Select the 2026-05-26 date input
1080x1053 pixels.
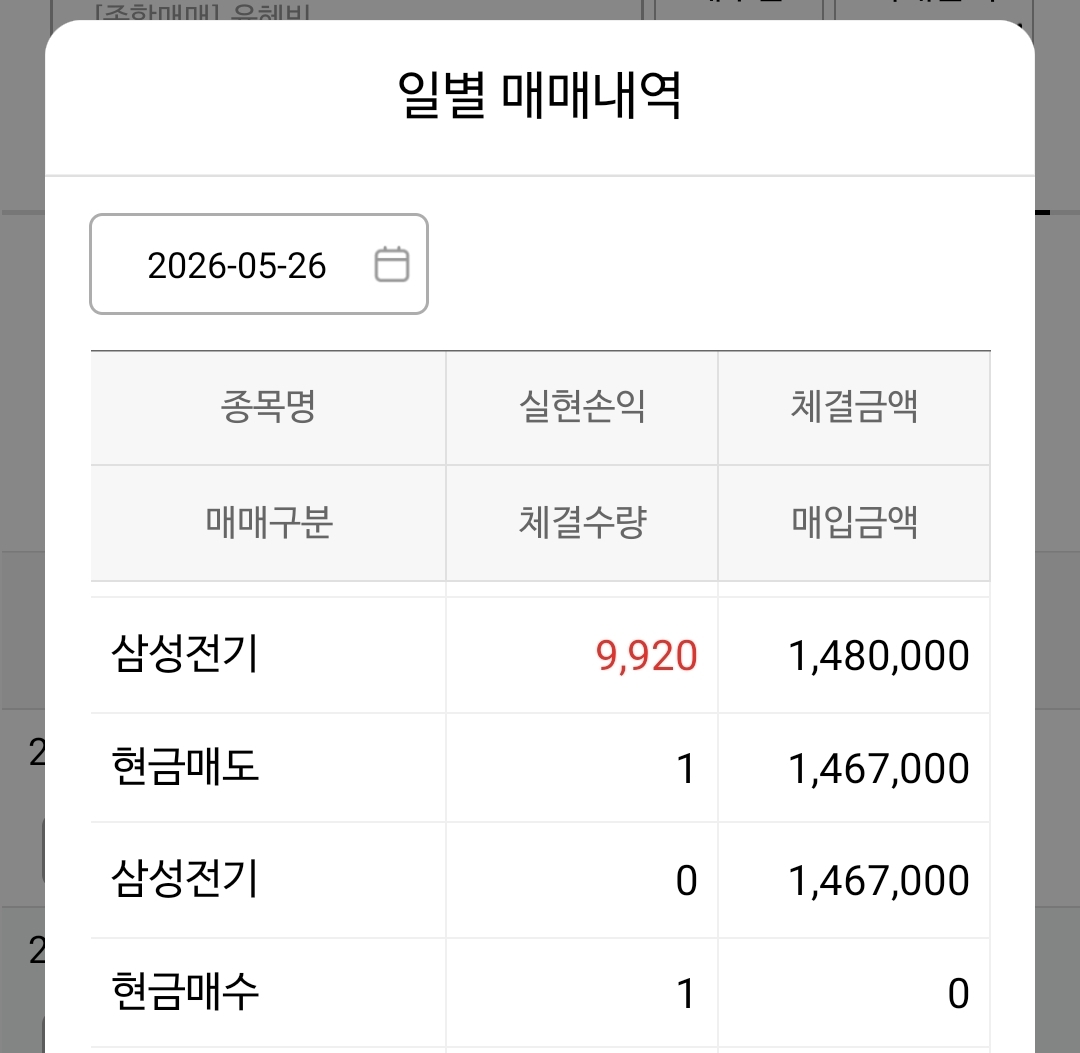259,264
